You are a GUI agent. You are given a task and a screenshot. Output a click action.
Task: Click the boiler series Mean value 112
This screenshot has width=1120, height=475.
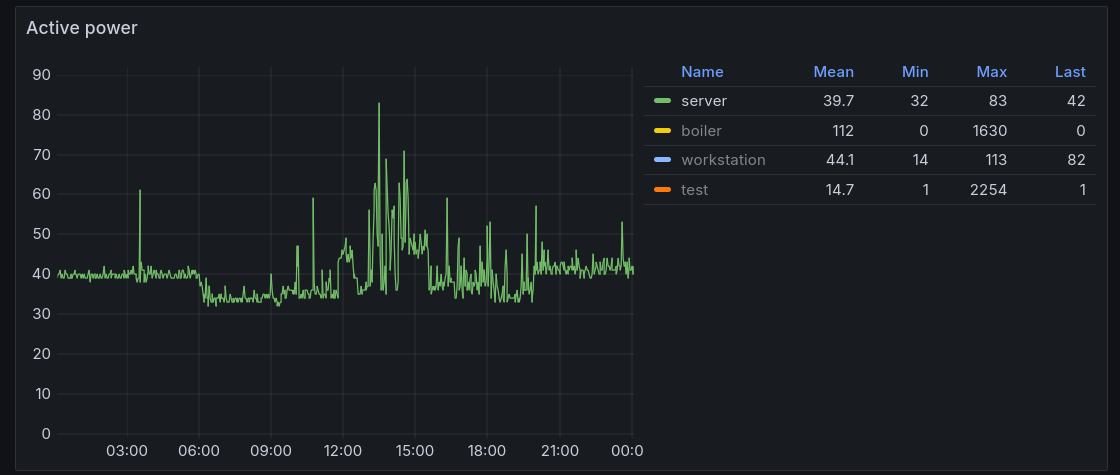click(842, 131)
